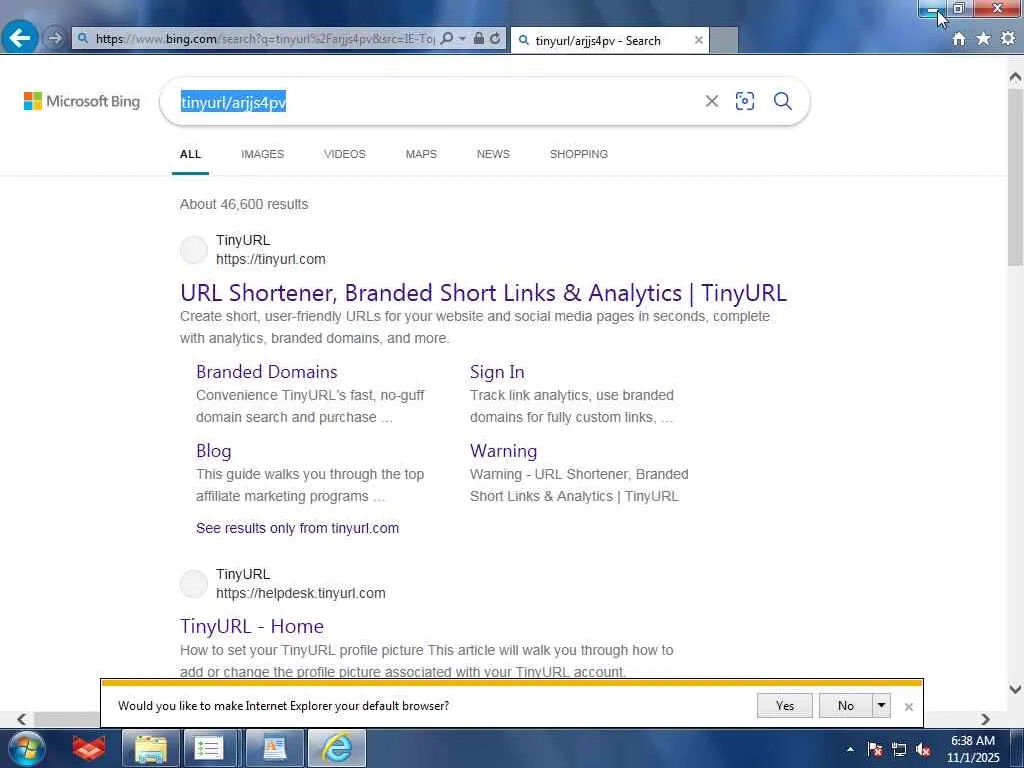Switch to the MAPS tab
This screenshot has height=768, width=1024.
pyautogui.click(x=421, y=154)
